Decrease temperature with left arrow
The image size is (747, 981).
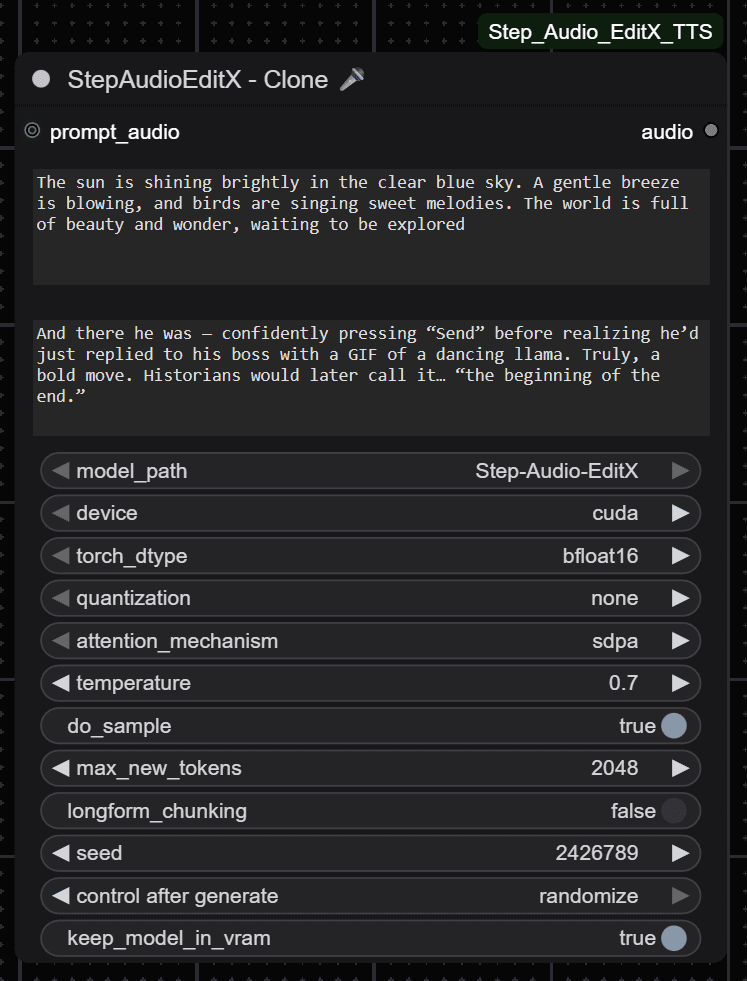point(61,683)
